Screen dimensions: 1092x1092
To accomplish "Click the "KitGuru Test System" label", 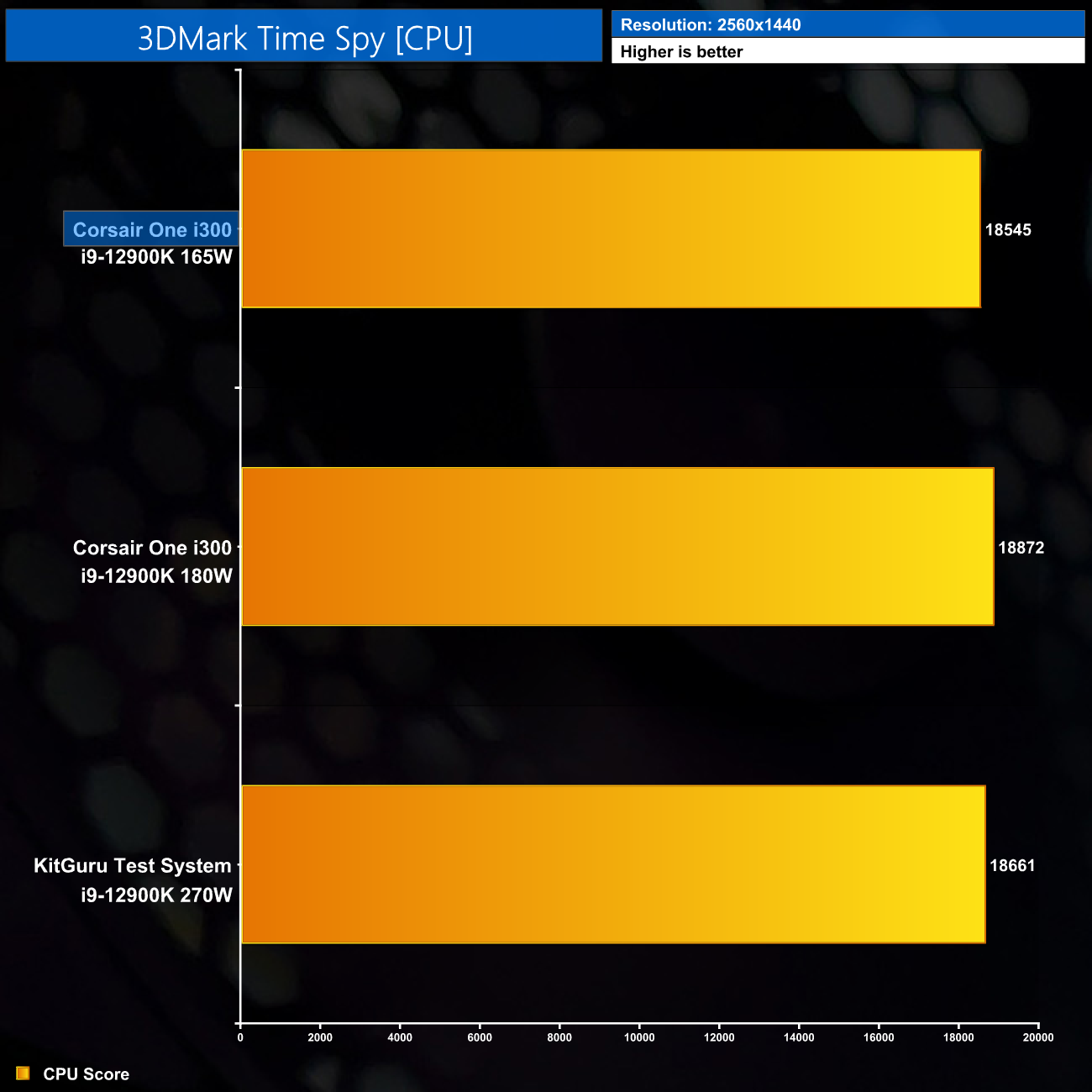I will pos(132,866).
